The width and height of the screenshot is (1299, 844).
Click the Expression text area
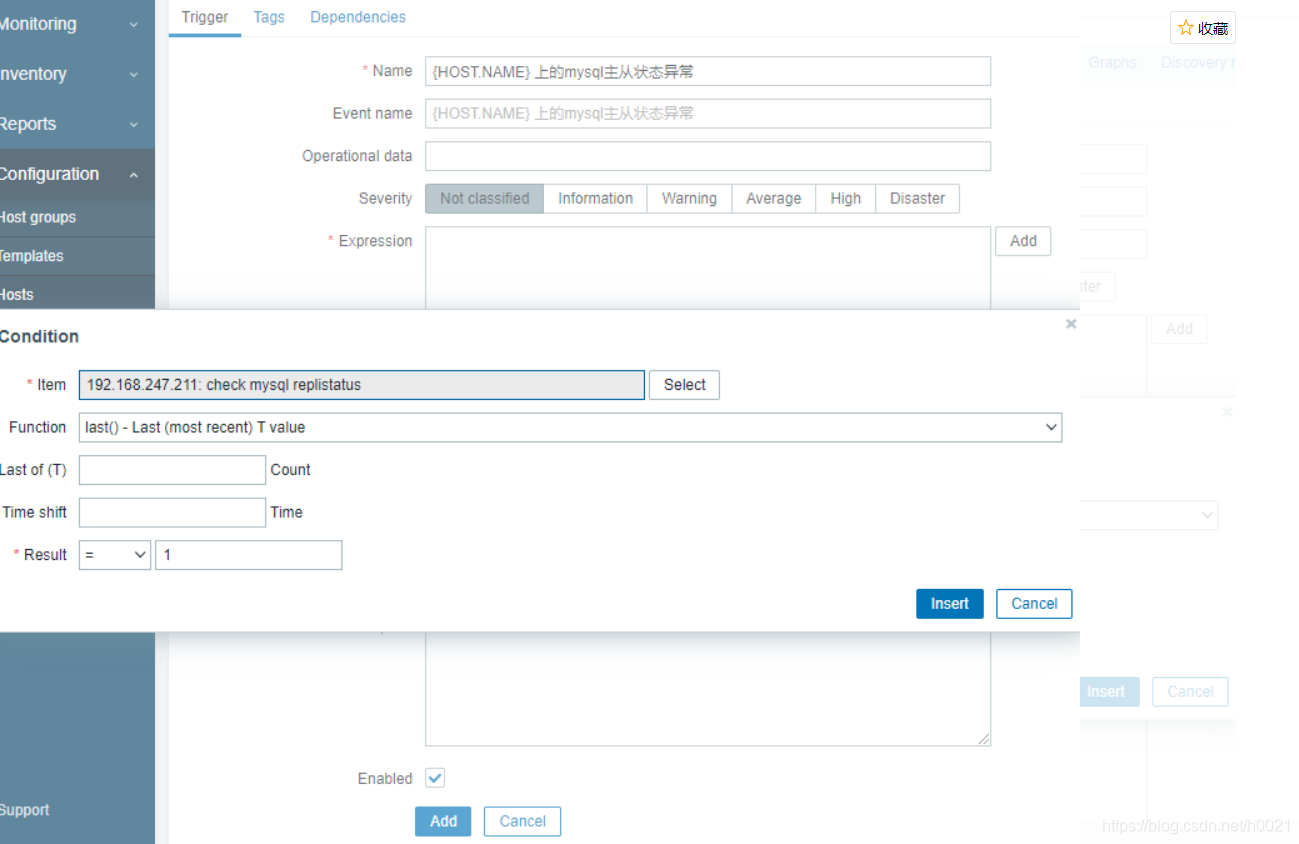pos(708,268)
